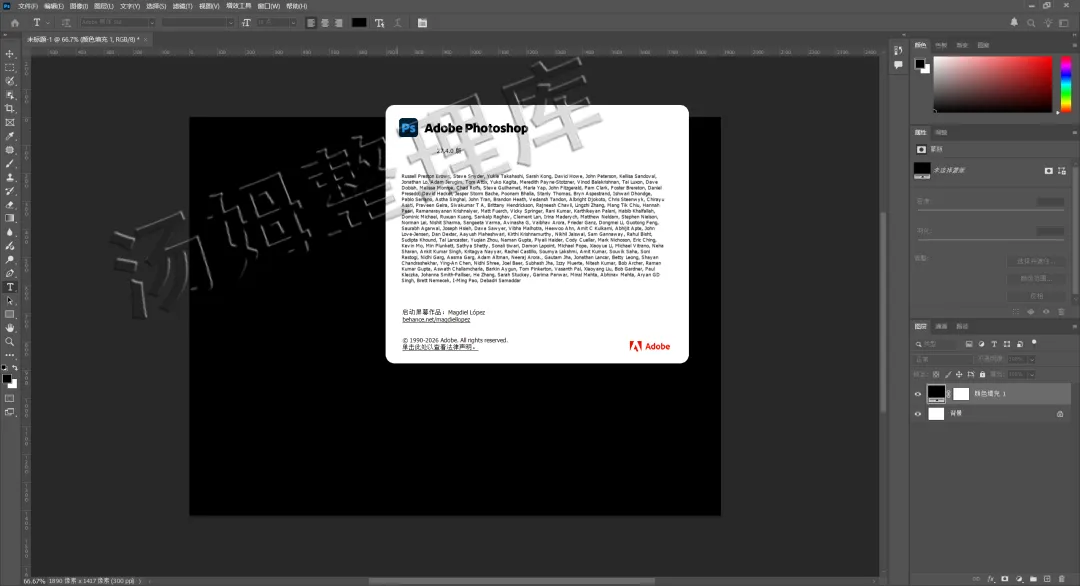Select the Horizontal Type tool in toolbox

click(x=10, y=287)
